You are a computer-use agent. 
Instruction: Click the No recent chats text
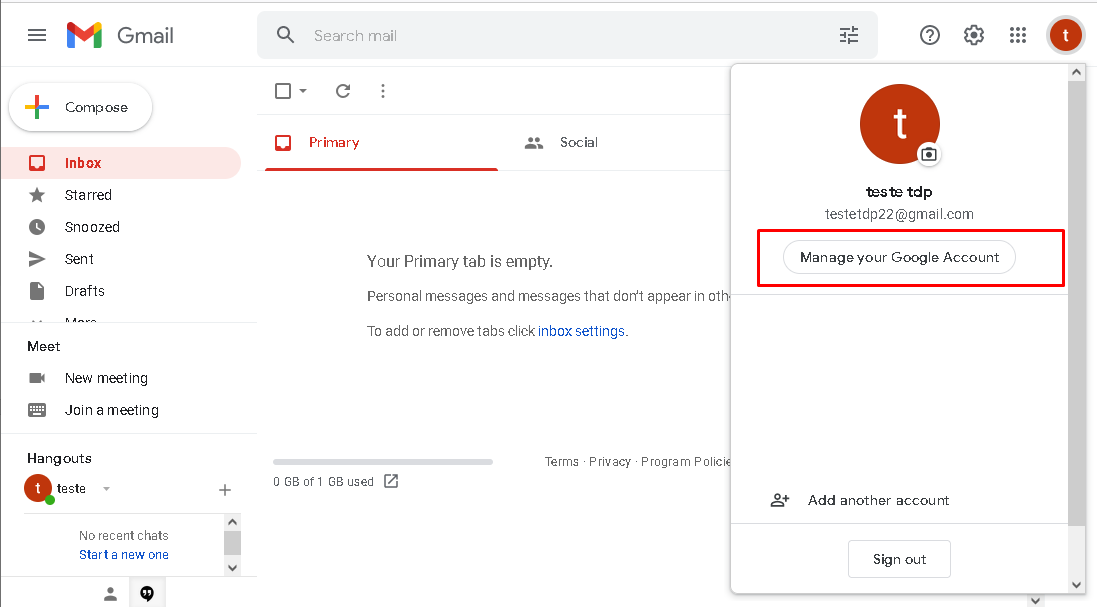pyautogui.click(x=124, y=536)
